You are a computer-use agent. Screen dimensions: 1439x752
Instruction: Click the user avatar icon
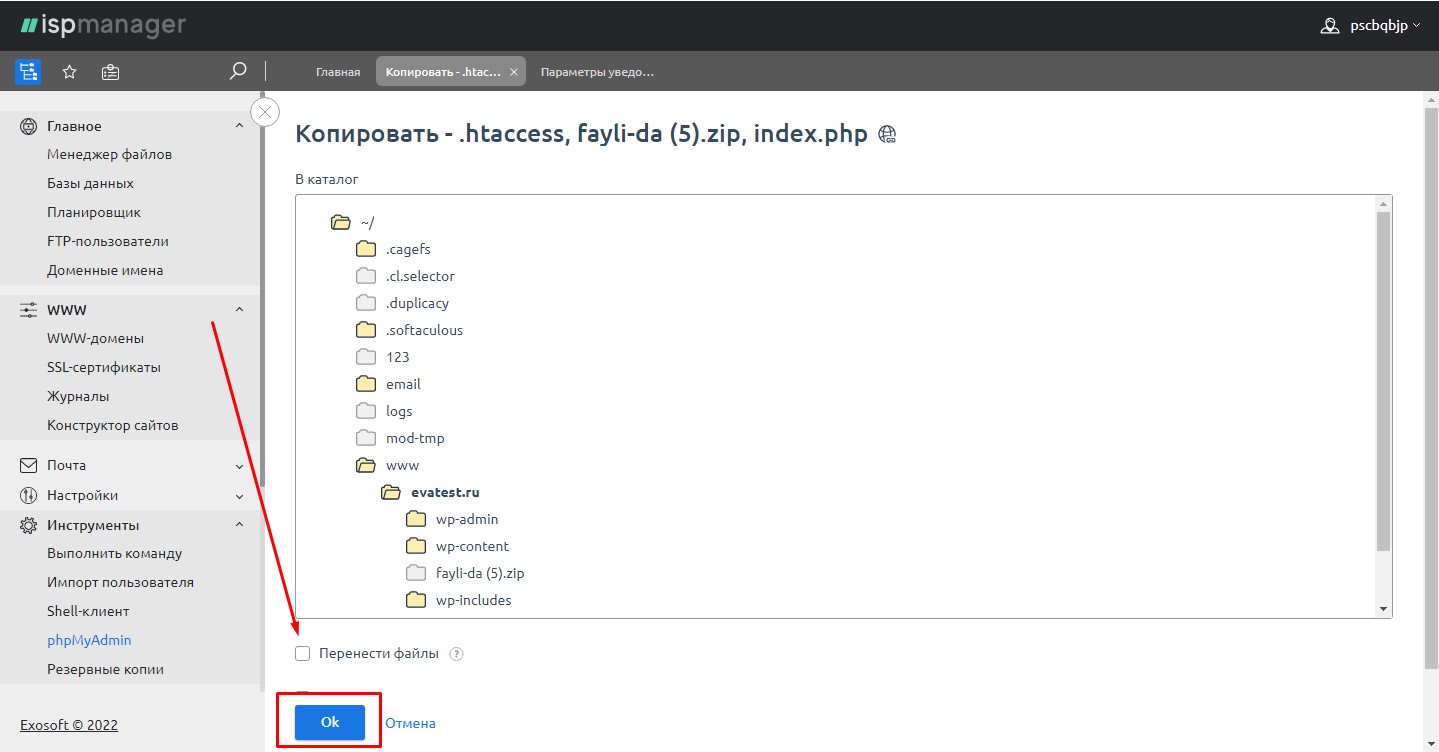[1329, 26]
